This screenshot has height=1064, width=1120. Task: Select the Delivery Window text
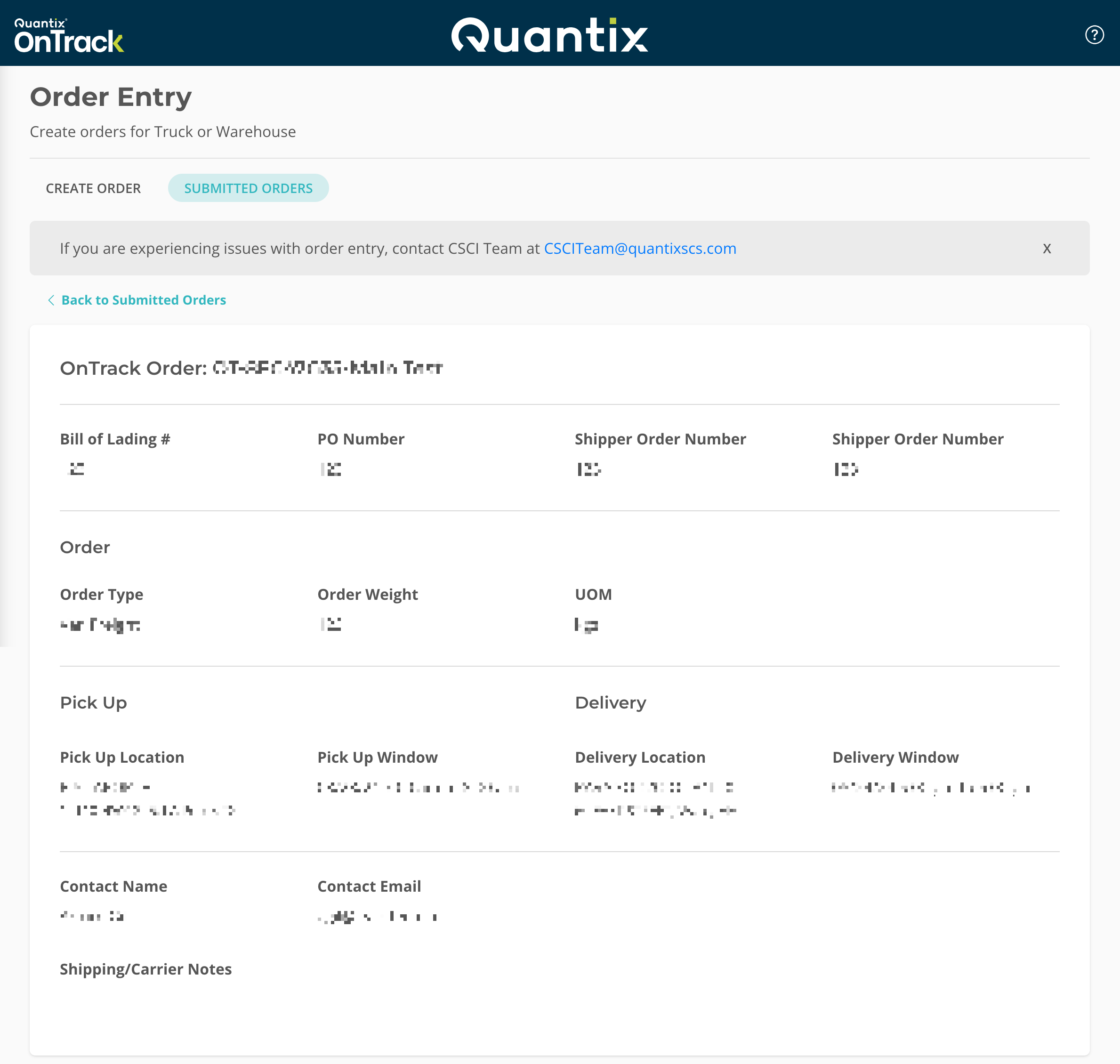[930, 787]
